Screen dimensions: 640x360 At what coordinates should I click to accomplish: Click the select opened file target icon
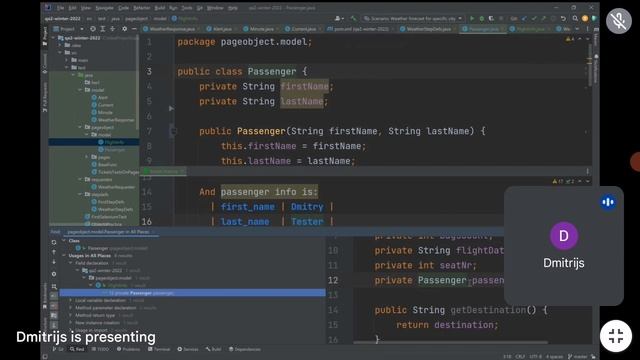pyautogui.click(x=93, y=29)
